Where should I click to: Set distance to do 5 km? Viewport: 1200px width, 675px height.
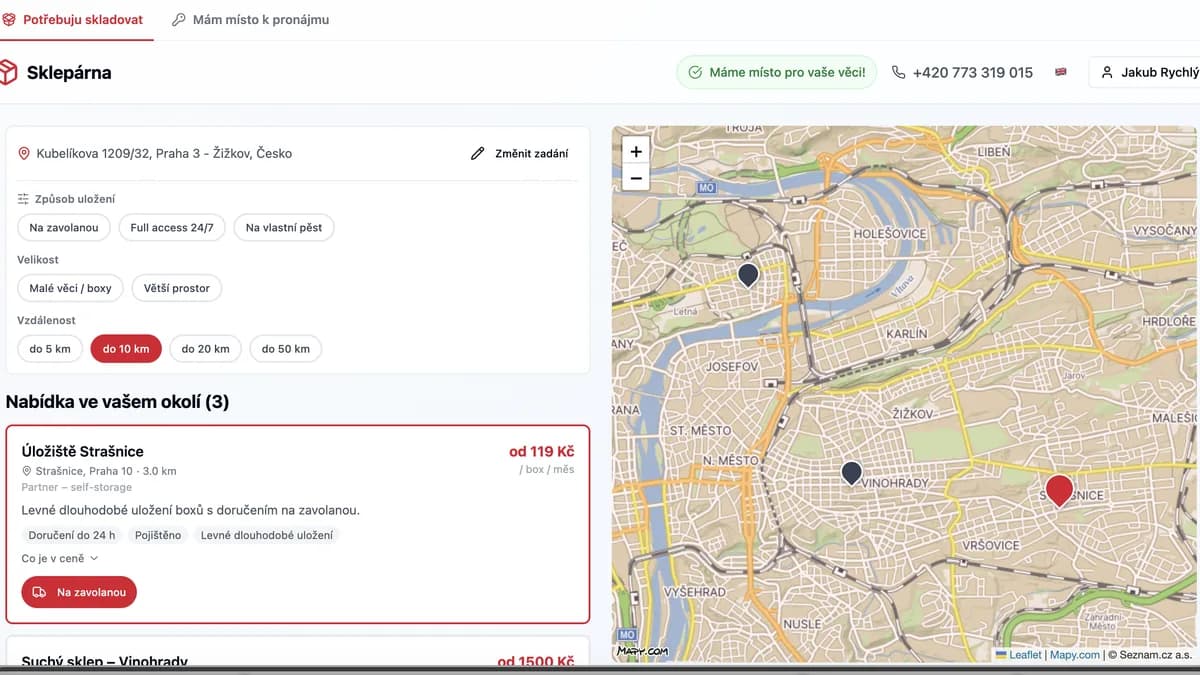pyautogui.click(x=50, y=349)
